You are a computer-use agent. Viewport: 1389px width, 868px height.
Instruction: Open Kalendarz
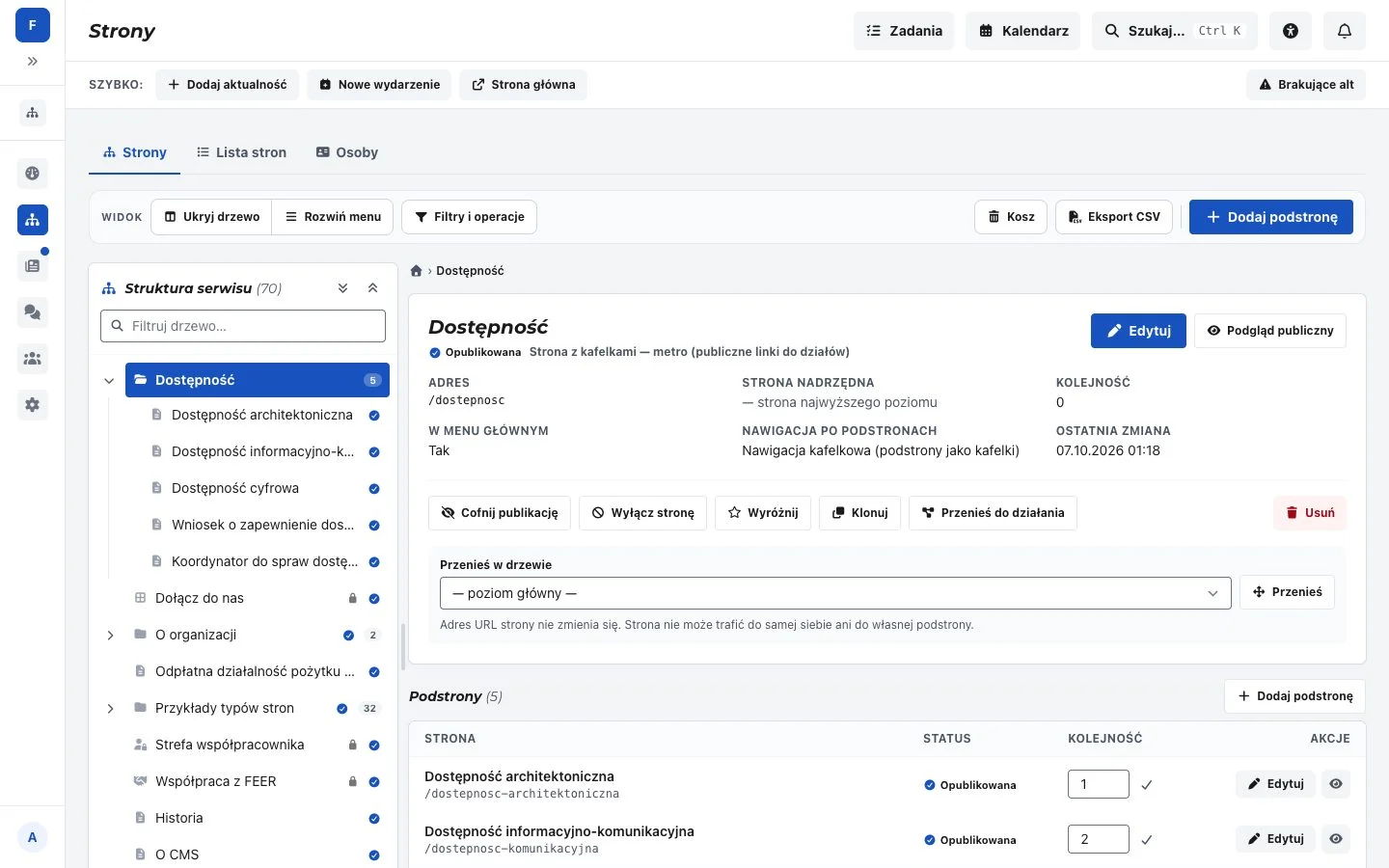tap(1023, 31)
